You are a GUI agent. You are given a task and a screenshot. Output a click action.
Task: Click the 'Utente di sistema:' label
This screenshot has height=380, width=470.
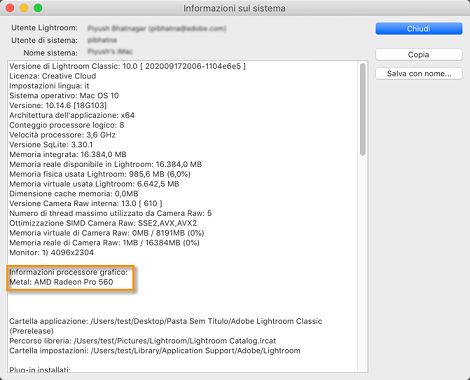pos(44,40)
